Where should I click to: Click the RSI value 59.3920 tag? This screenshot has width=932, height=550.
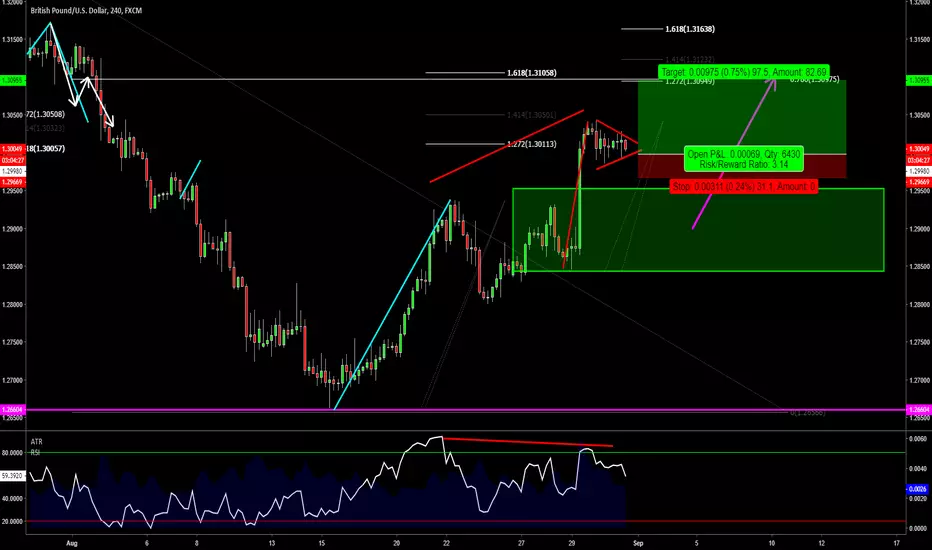pos(12,476)
